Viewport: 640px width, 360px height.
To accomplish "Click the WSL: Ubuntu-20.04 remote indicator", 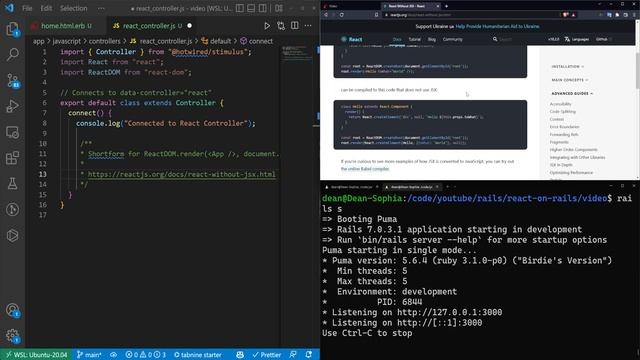I will point(37,355).
